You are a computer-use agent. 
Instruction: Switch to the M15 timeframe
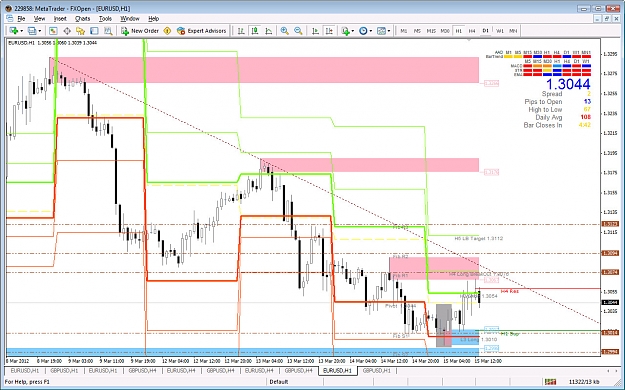[431, 31]
